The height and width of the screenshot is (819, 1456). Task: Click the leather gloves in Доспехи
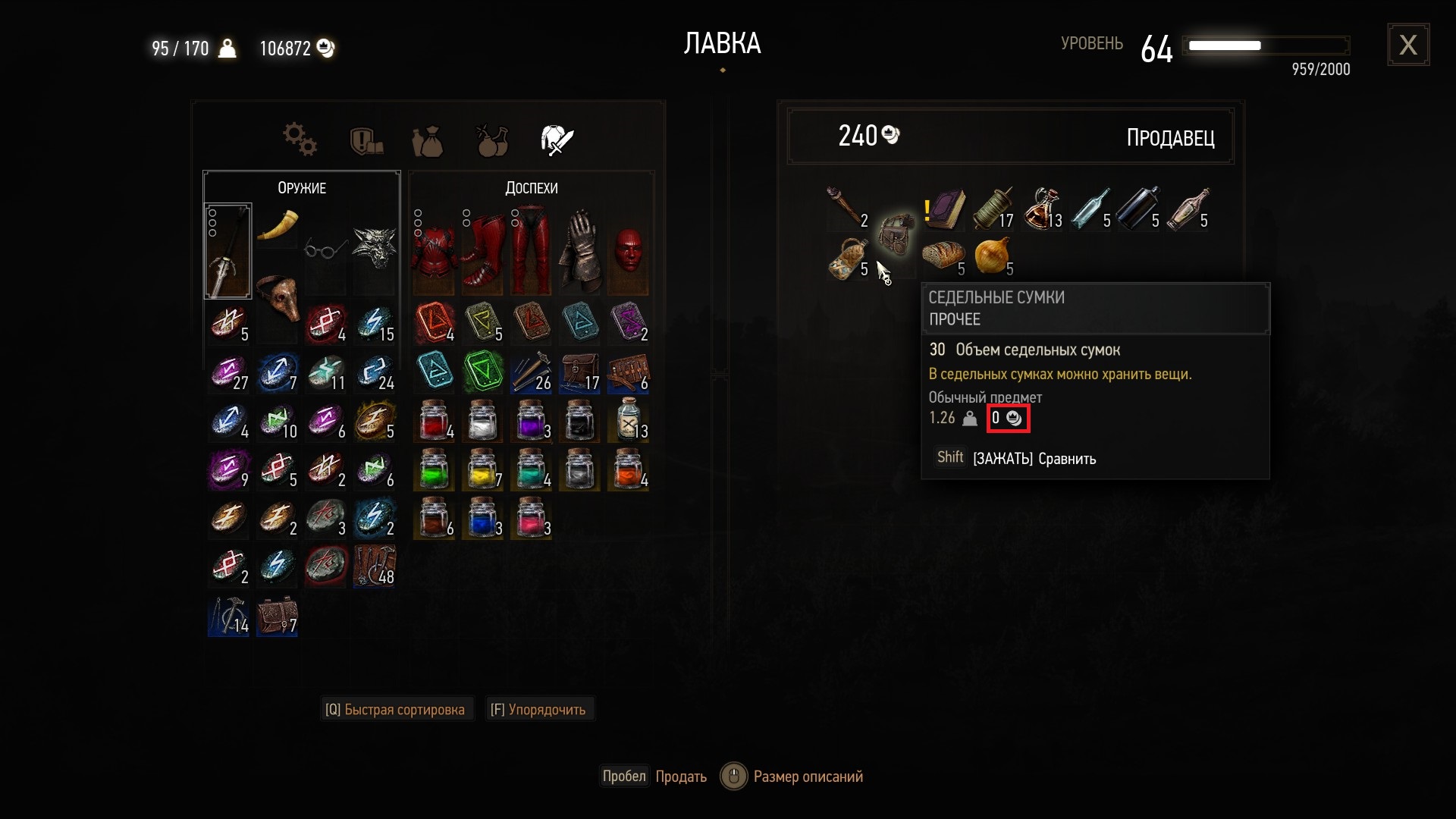click(x=580, y=250)
